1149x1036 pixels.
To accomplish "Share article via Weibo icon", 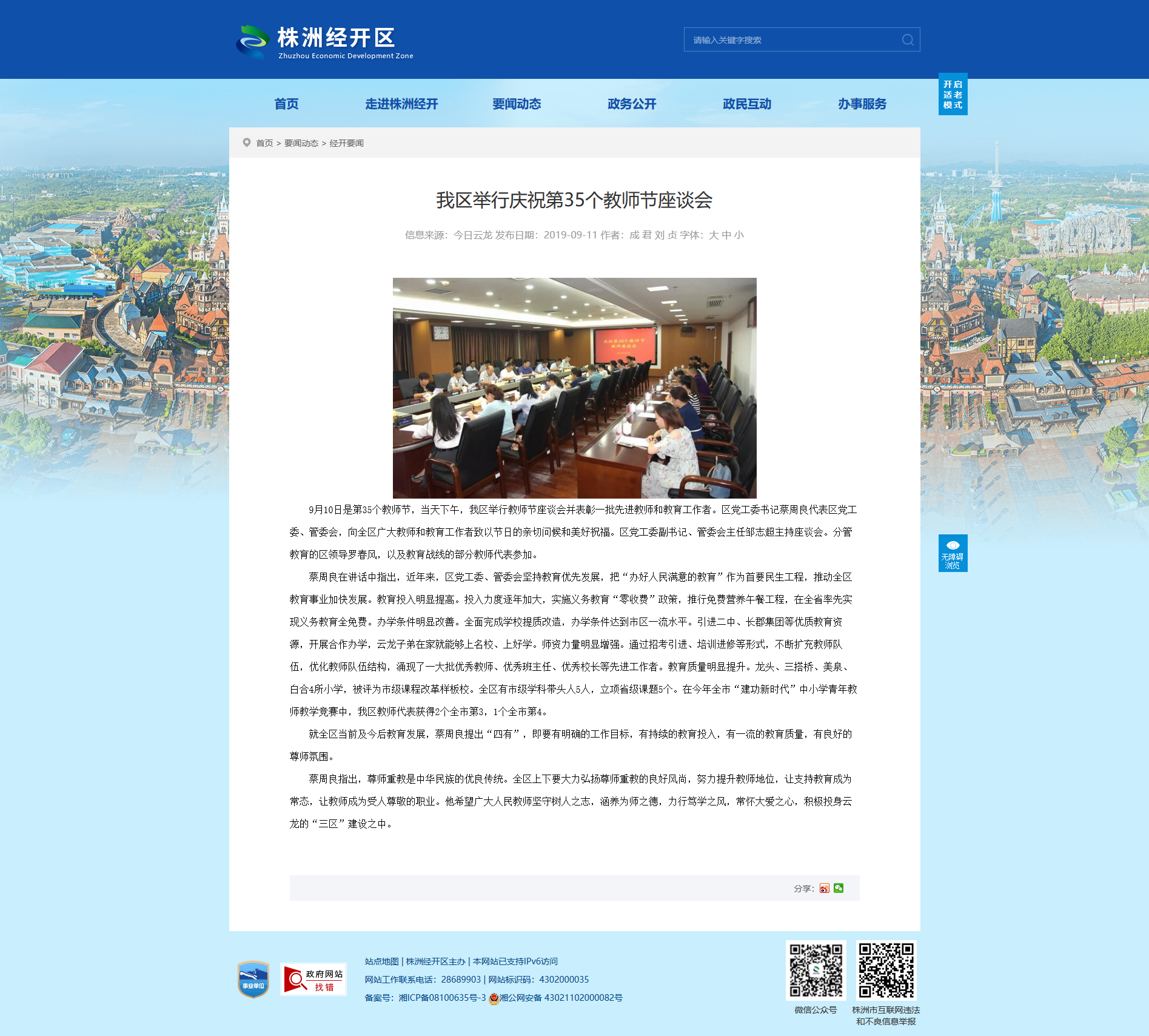I will 824,888.
